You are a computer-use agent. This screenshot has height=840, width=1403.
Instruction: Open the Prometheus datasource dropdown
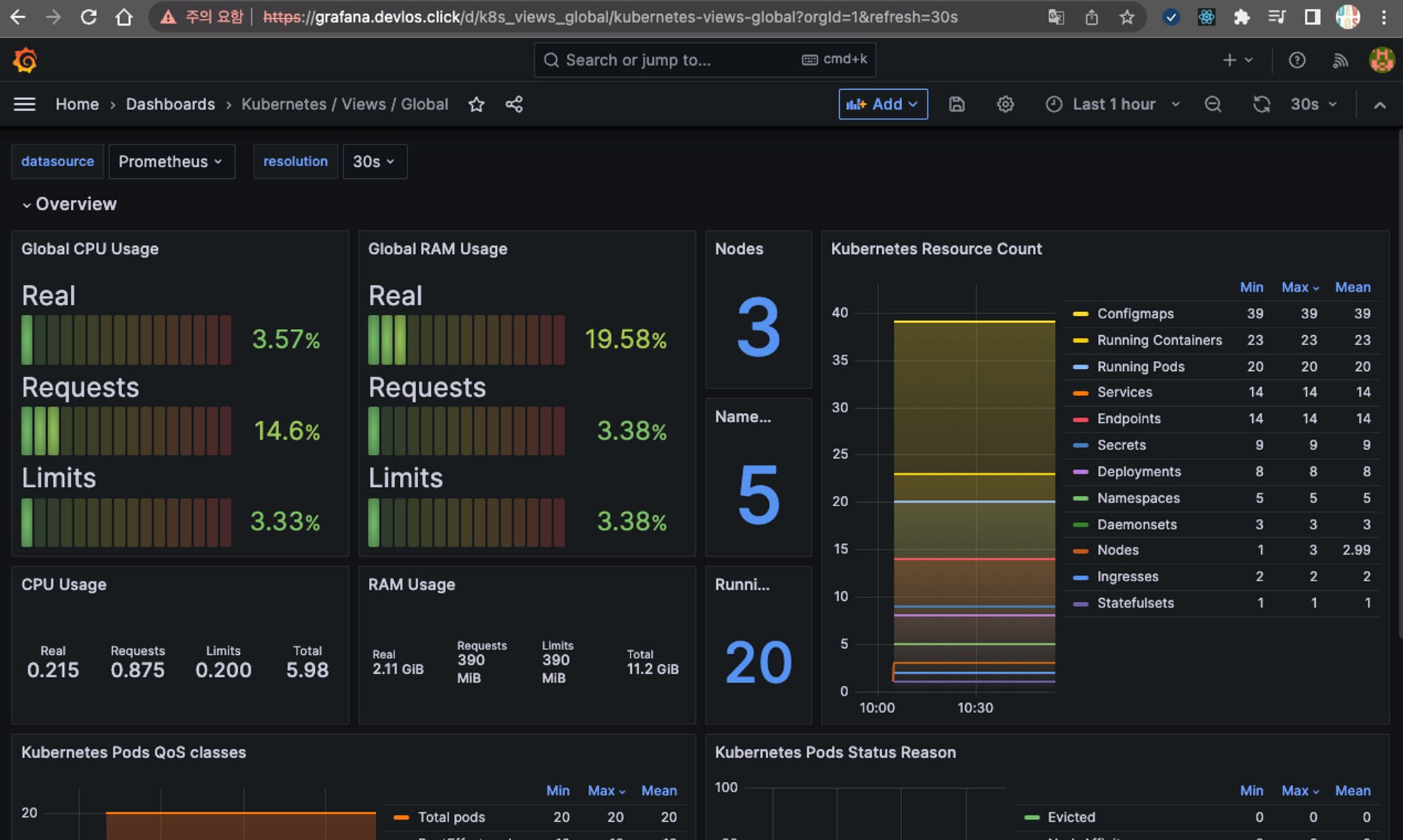click(x=171, y=161)
